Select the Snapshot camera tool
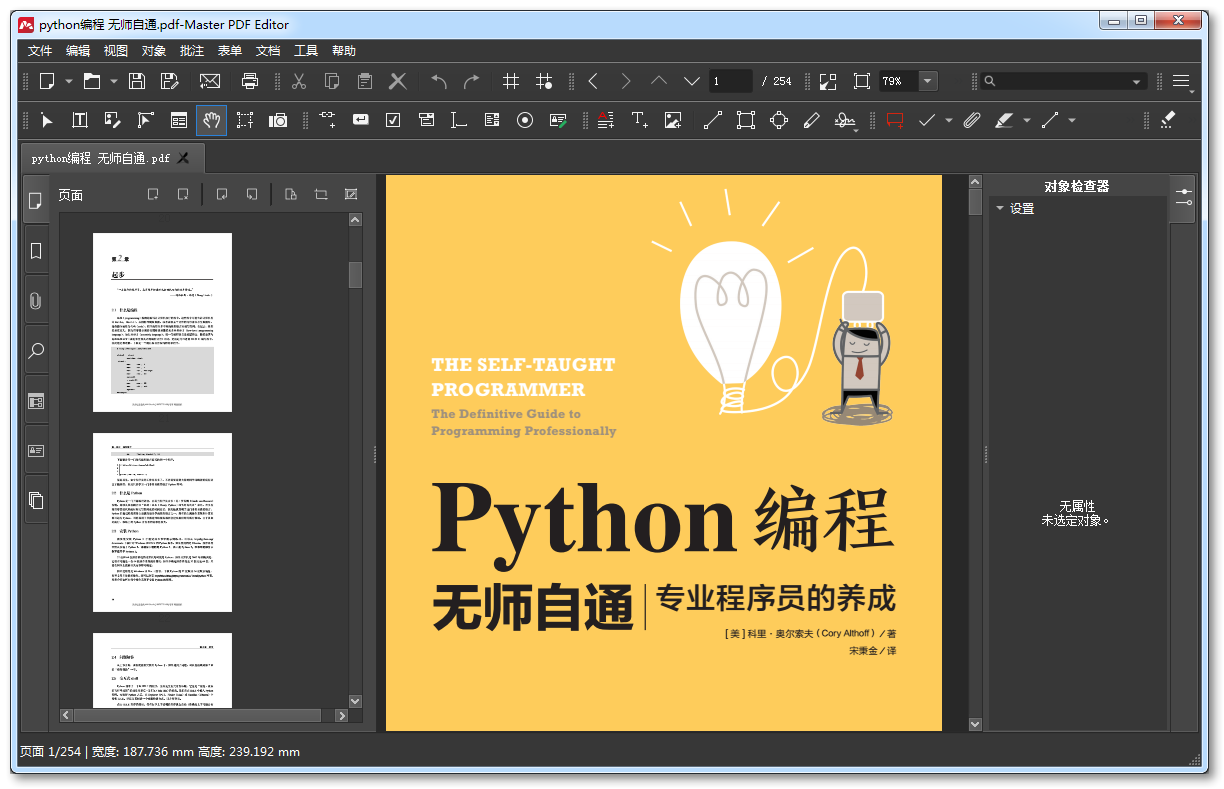 278,120
